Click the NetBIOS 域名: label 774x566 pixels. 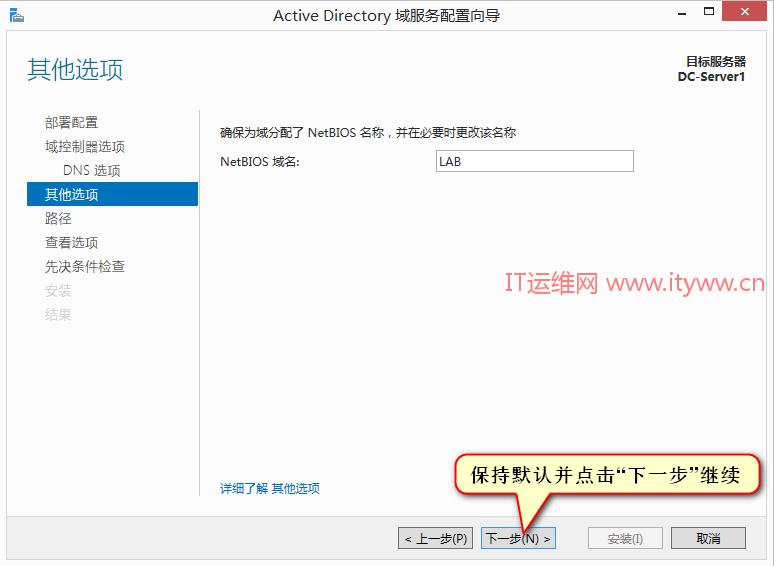(x=260, y=162)
